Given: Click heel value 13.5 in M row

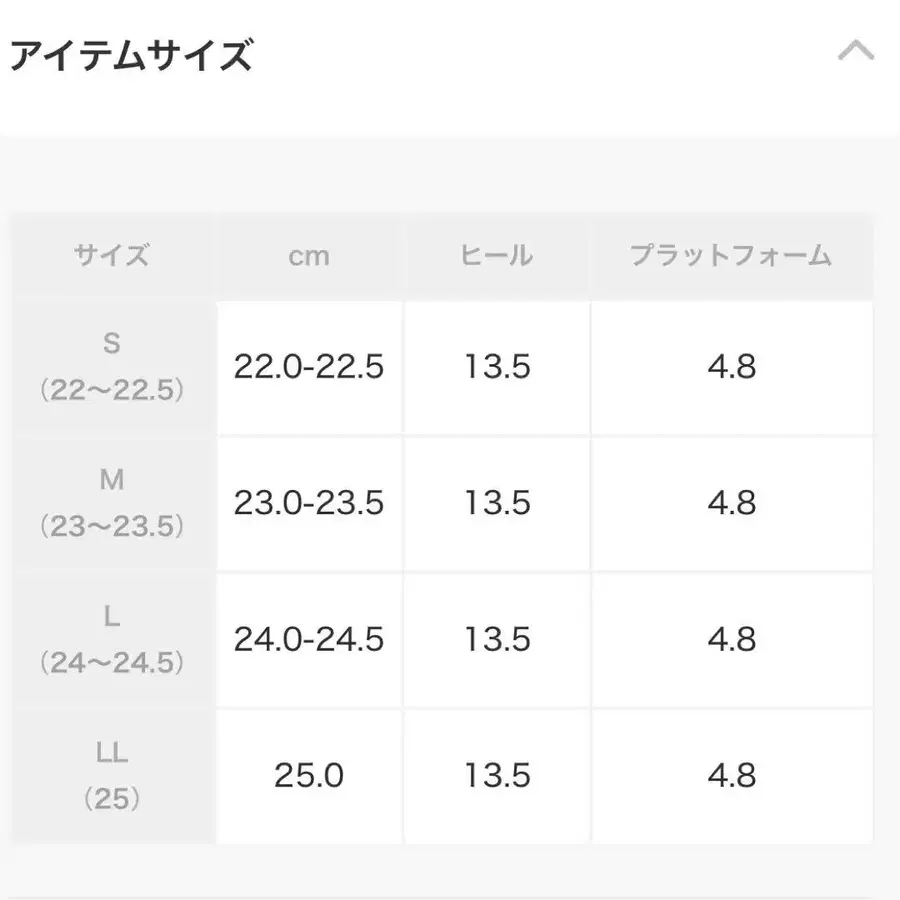Looking at the screenshot, I should pos(497,503).
